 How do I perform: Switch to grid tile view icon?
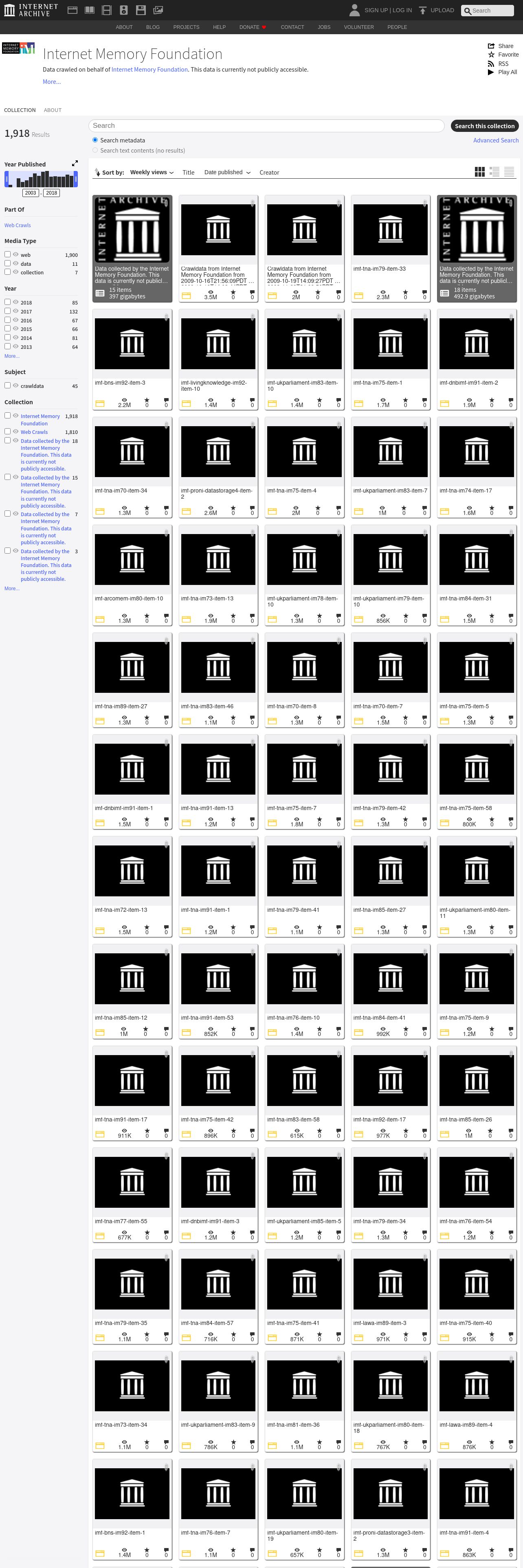coord(480,172)
